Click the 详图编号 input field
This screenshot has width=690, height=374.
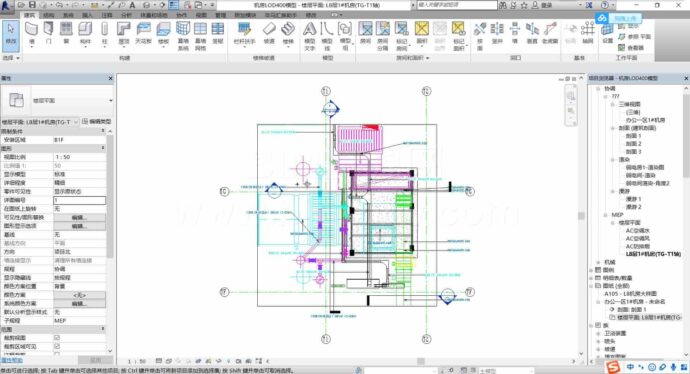tap(79, 200)
